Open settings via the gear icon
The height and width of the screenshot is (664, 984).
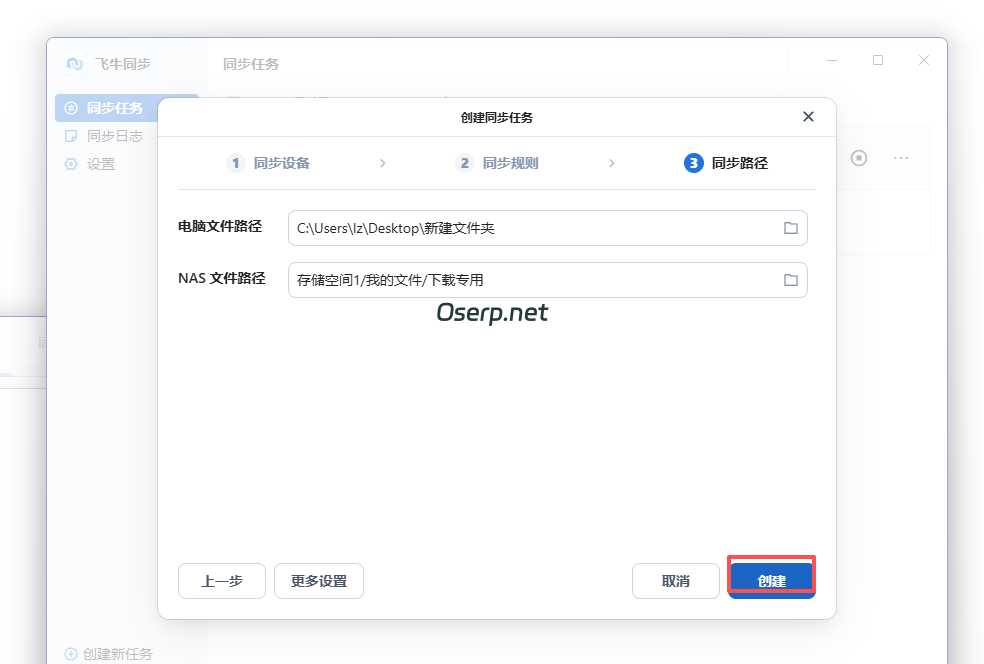(70, 164)
